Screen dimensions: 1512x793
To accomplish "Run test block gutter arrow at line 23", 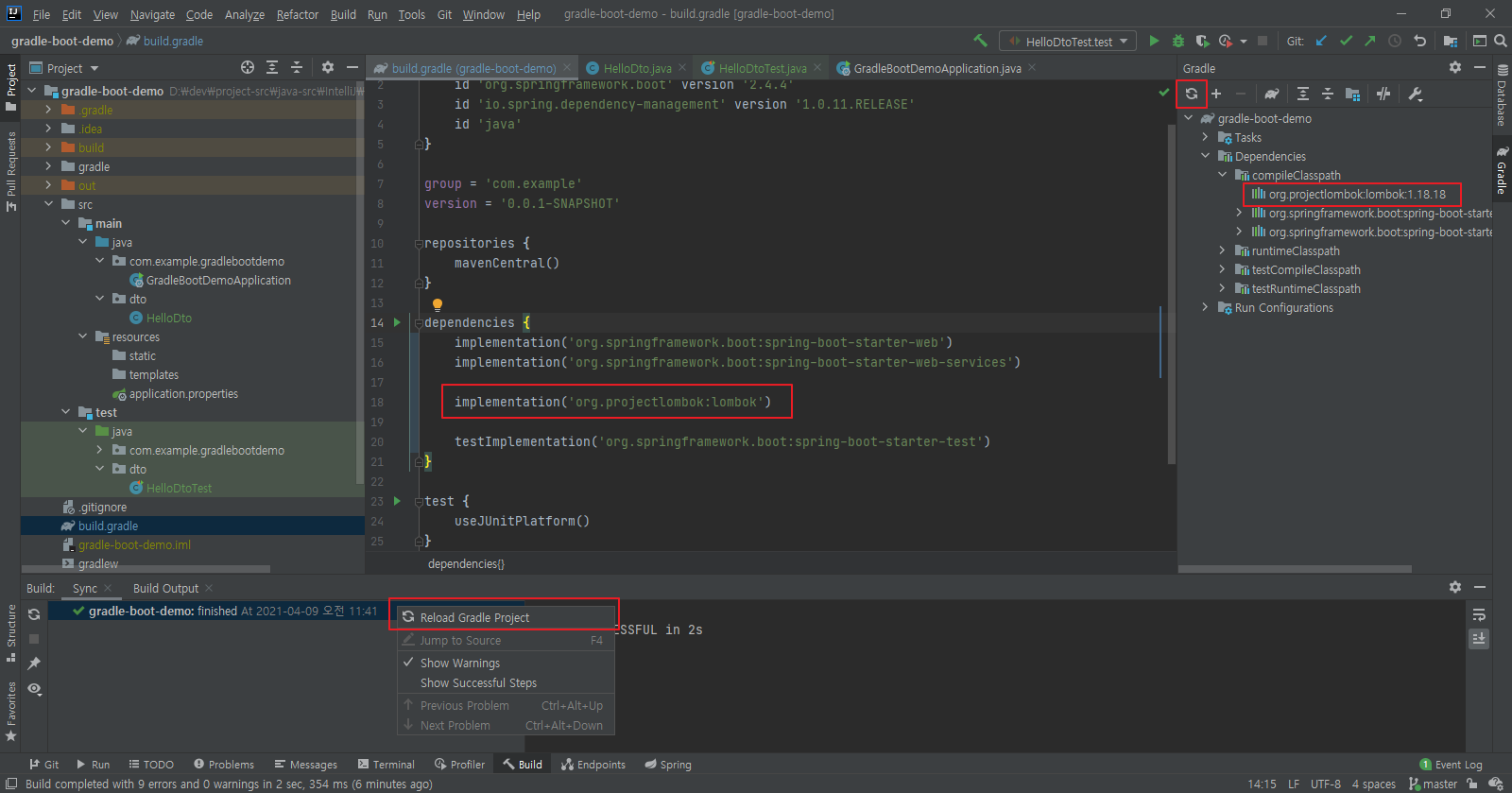I will point(397,501).
